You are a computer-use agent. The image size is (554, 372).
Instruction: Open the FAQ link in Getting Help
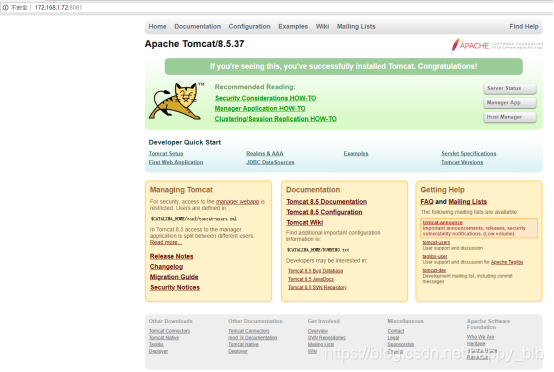click(427, 201)
